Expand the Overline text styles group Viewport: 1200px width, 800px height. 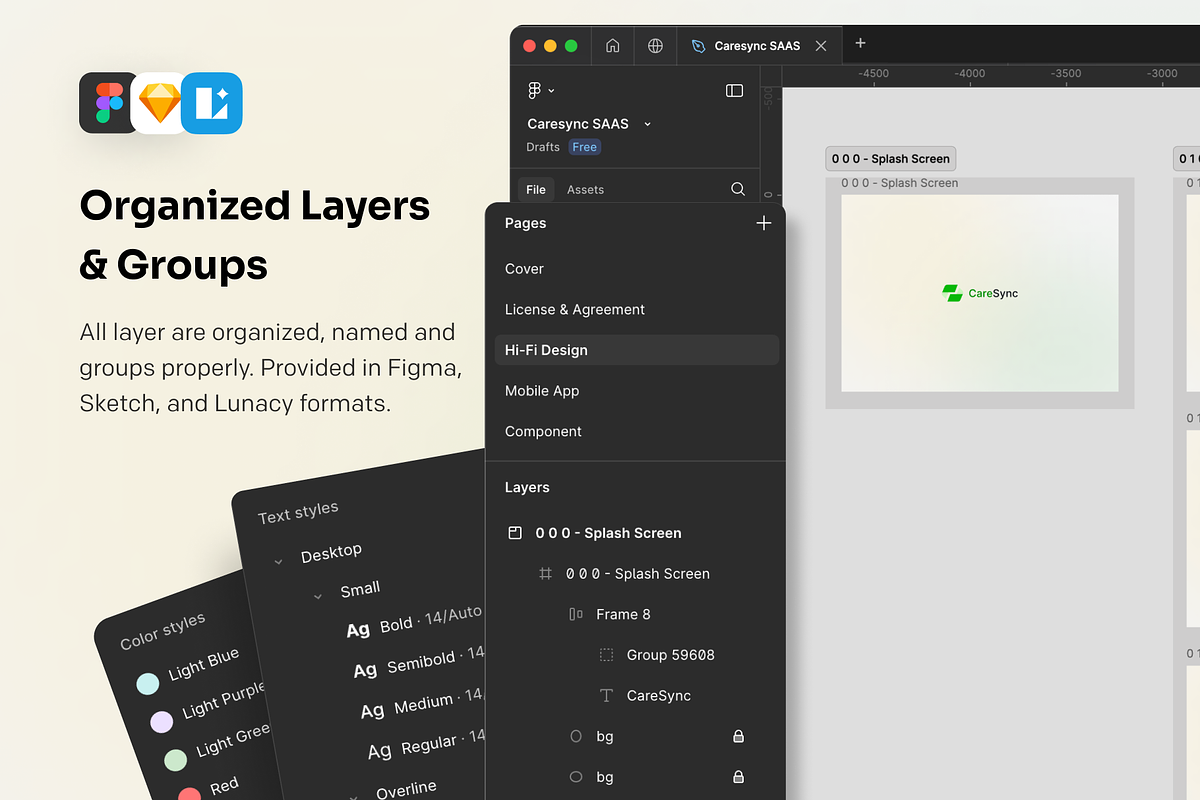353,797
